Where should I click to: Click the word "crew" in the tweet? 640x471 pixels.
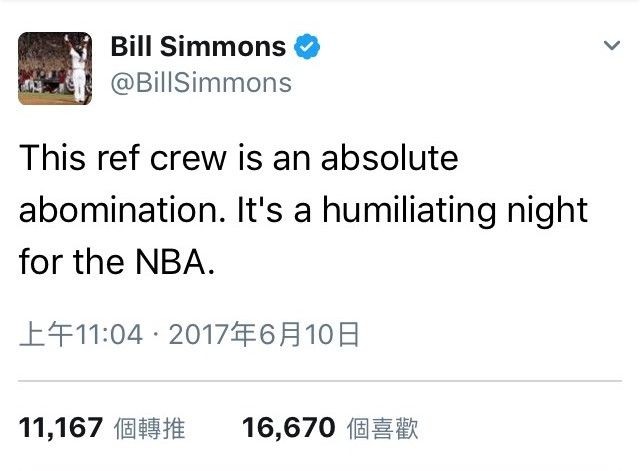point(188,159)
